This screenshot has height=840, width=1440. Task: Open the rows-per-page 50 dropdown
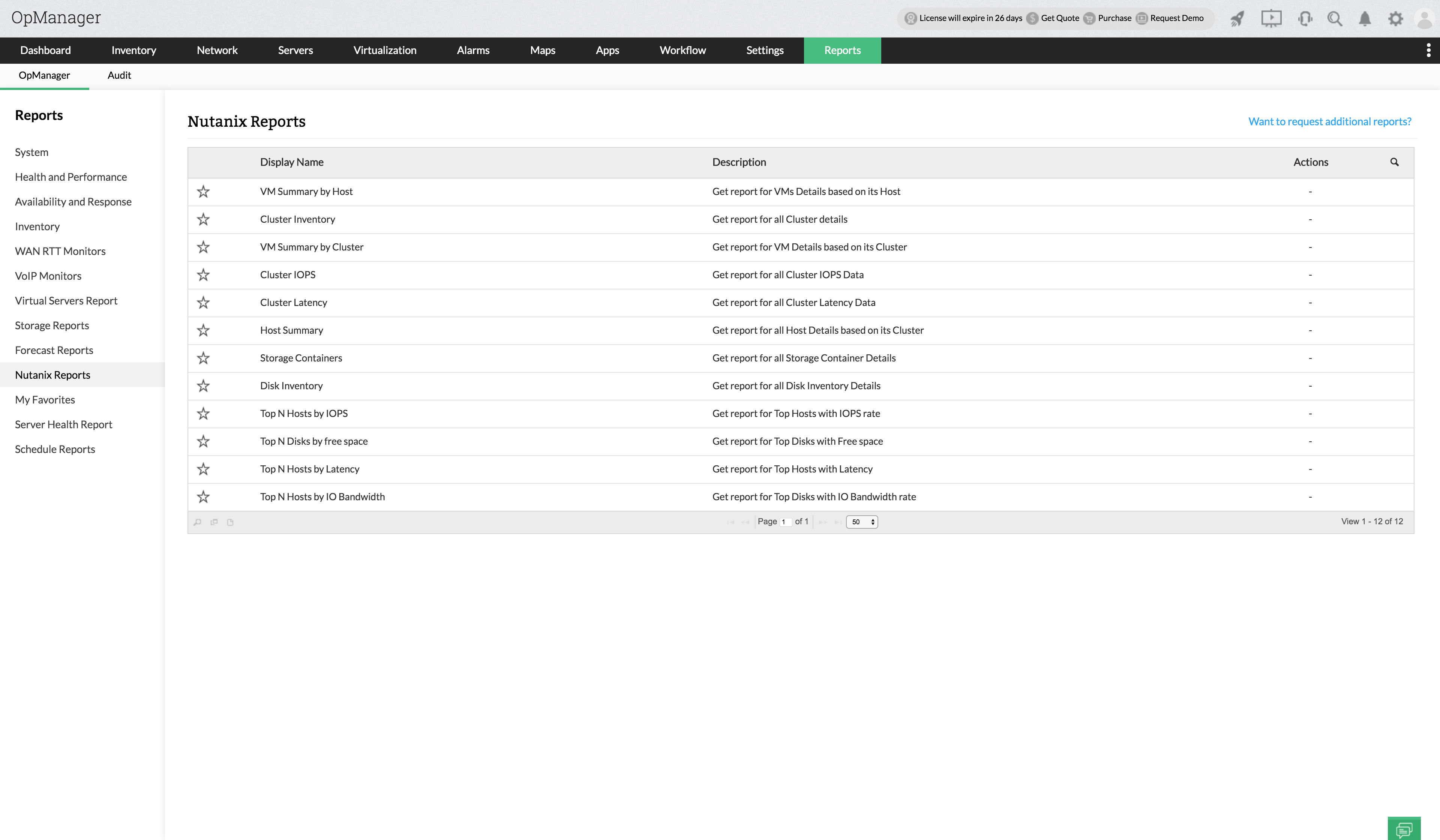tap(862, 522)
